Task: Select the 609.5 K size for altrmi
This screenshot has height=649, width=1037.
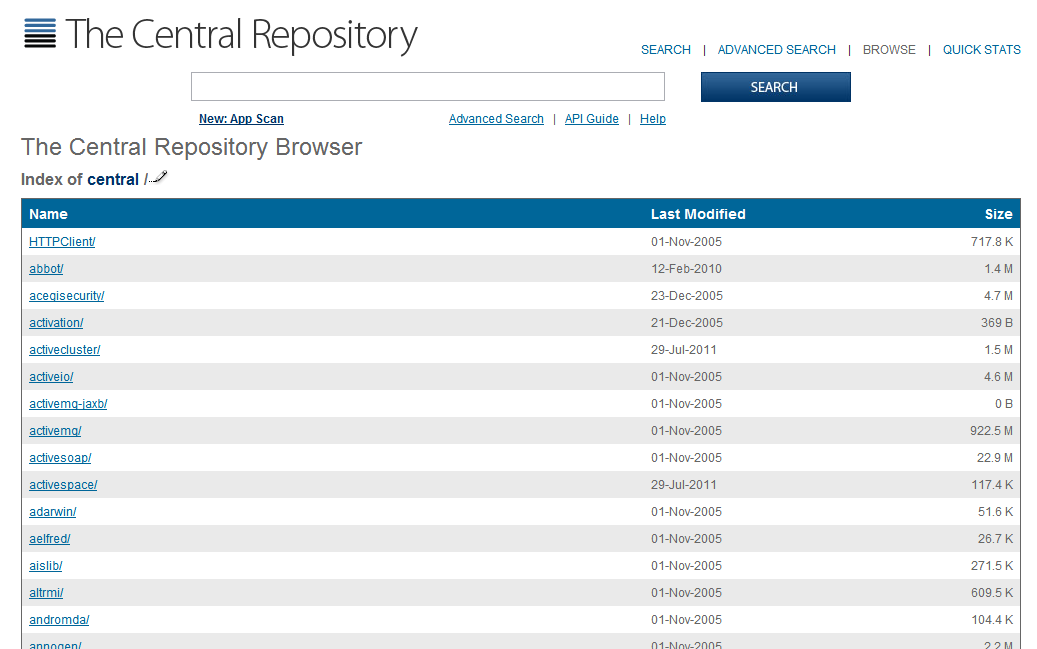Action: pos(992,593)
